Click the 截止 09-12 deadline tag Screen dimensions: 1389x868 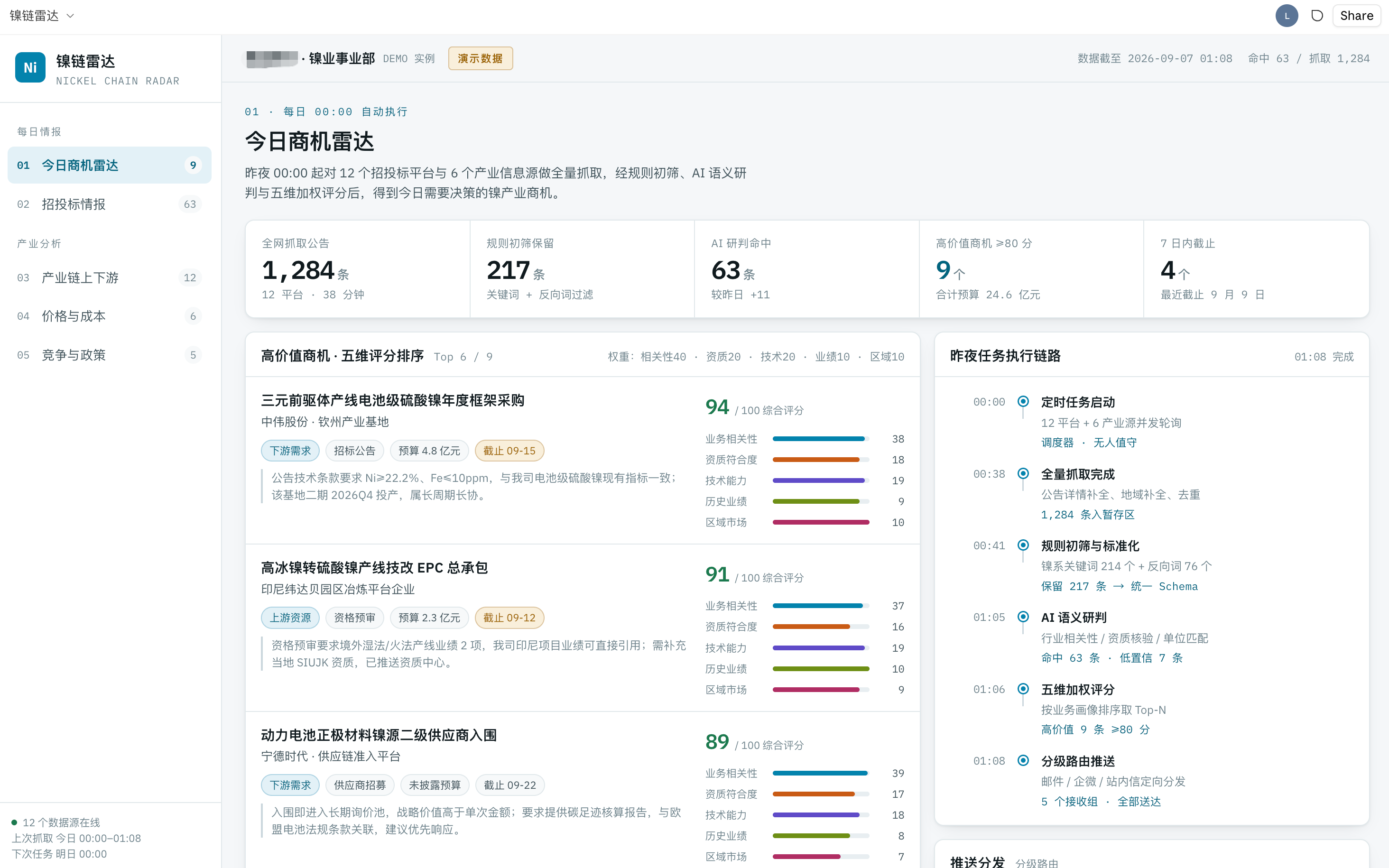509,618
